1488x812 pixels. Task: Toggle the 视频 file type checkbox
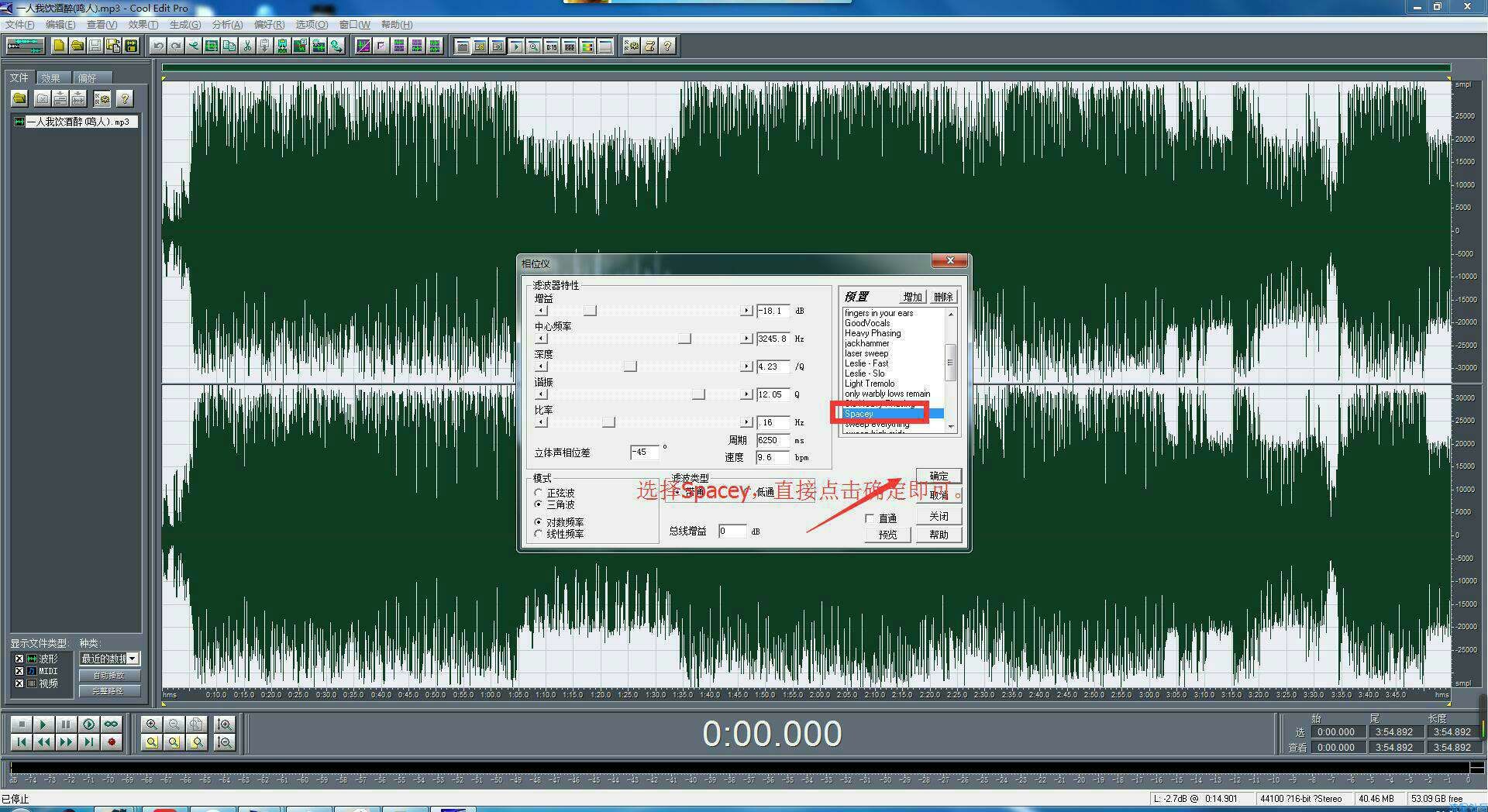19,683
